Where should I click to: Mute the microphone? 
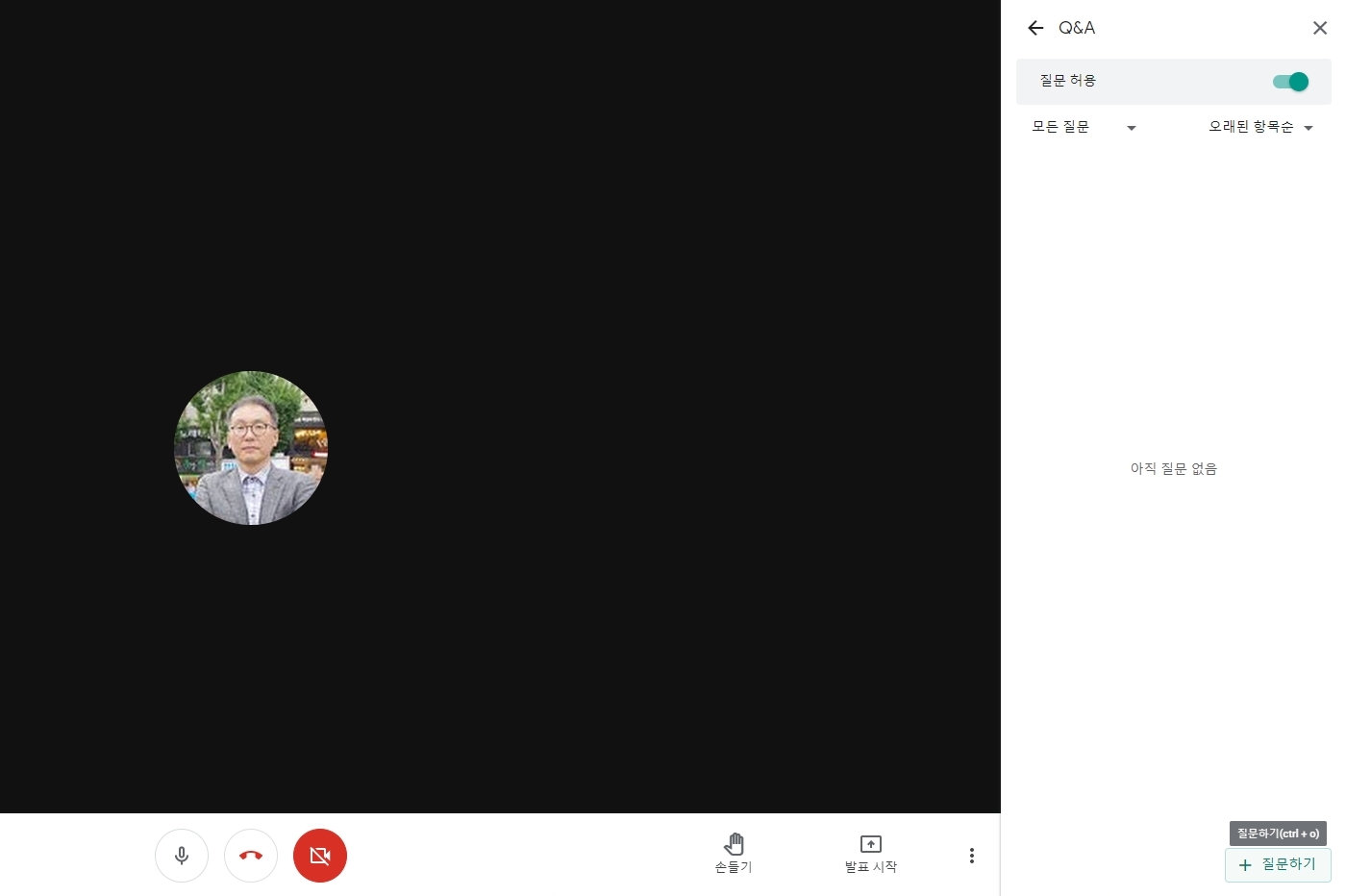(182, 856)
